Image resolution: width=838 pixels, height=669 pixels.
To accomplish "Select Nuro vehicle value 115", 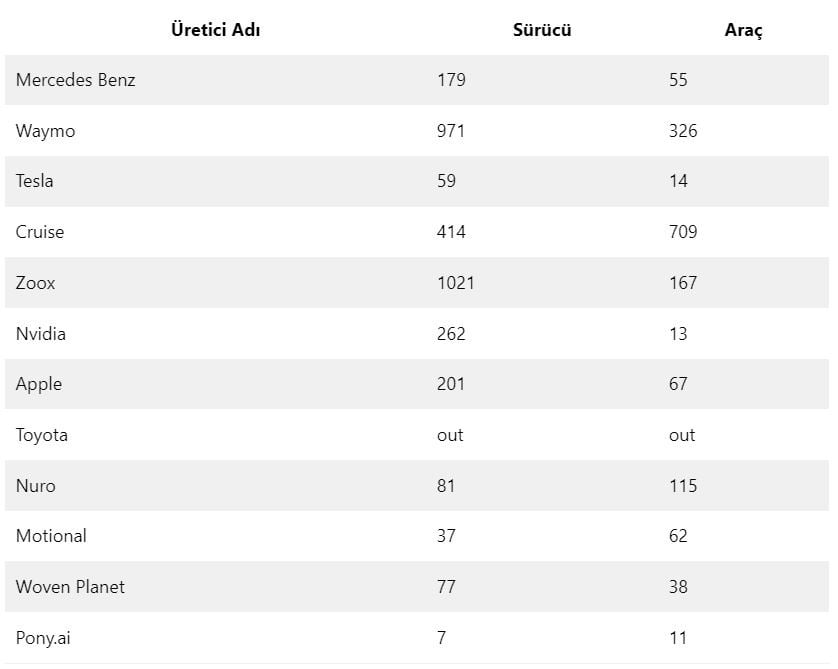I will (x=683, y=486).
